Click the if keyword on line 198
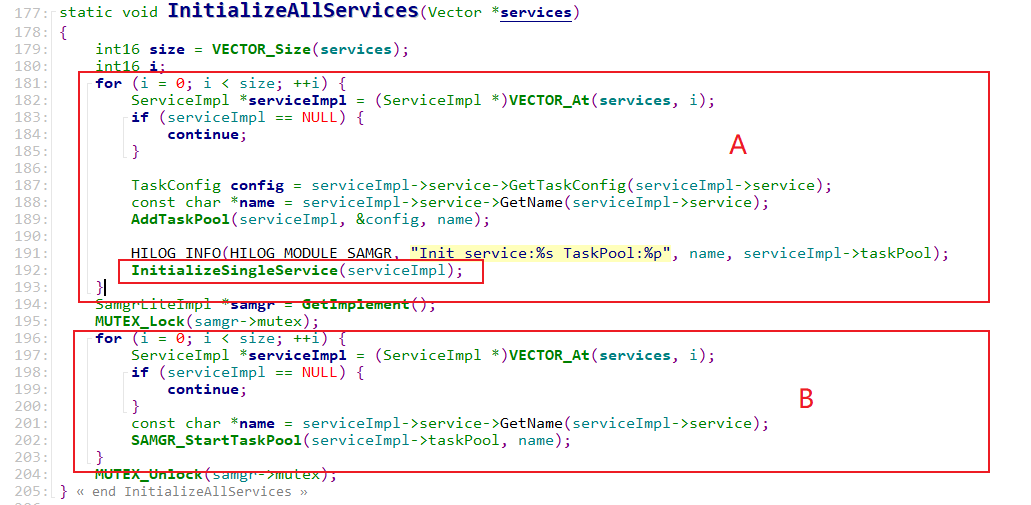 tap(139, 373)
